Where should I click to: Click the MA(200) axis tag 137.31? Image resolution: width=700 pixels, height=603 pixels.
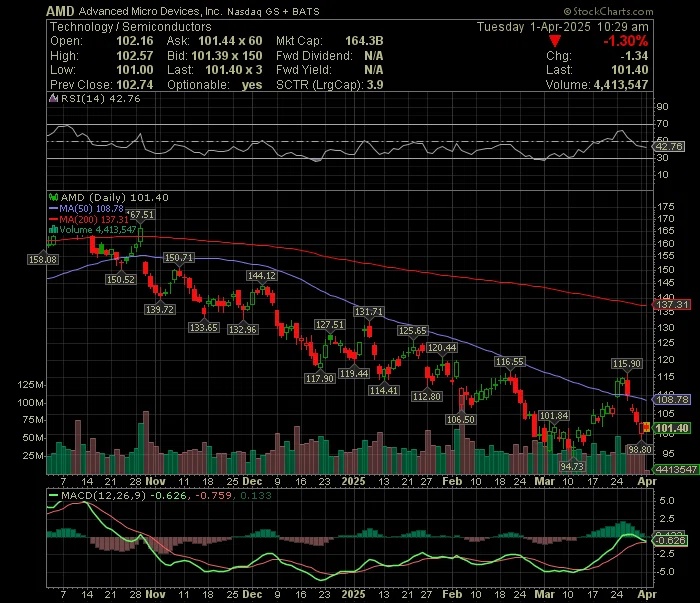(671, 304)
